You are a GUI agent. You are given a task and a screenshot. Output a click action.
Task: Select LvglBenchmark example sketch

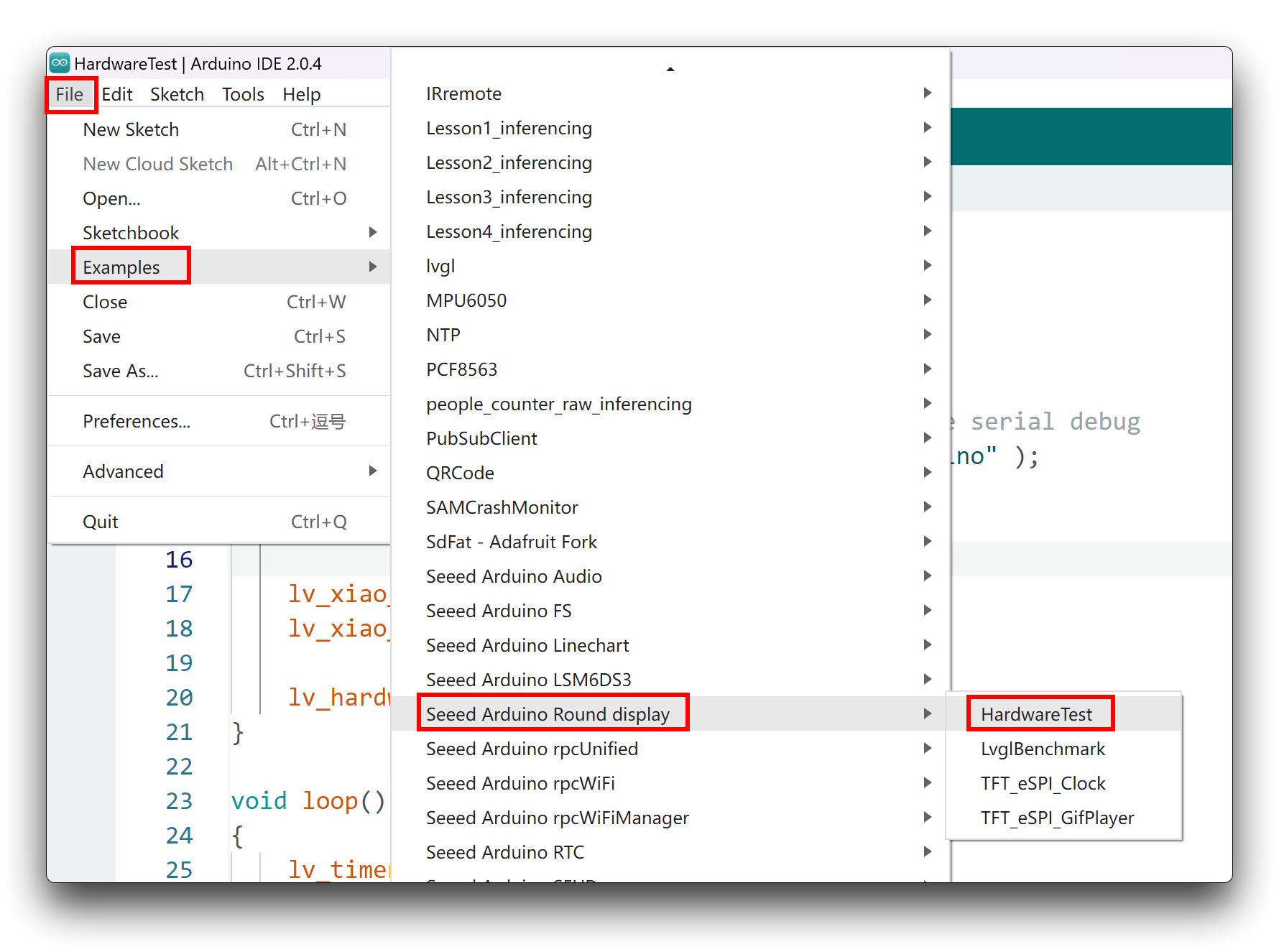pyautogui.click(x=1064, y=749)
